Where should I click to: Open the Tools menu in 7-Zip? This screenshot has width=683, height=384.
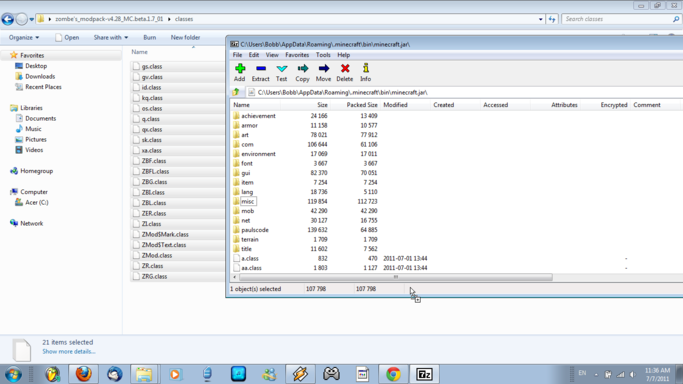pyautogui.click(x=323, y=55)
